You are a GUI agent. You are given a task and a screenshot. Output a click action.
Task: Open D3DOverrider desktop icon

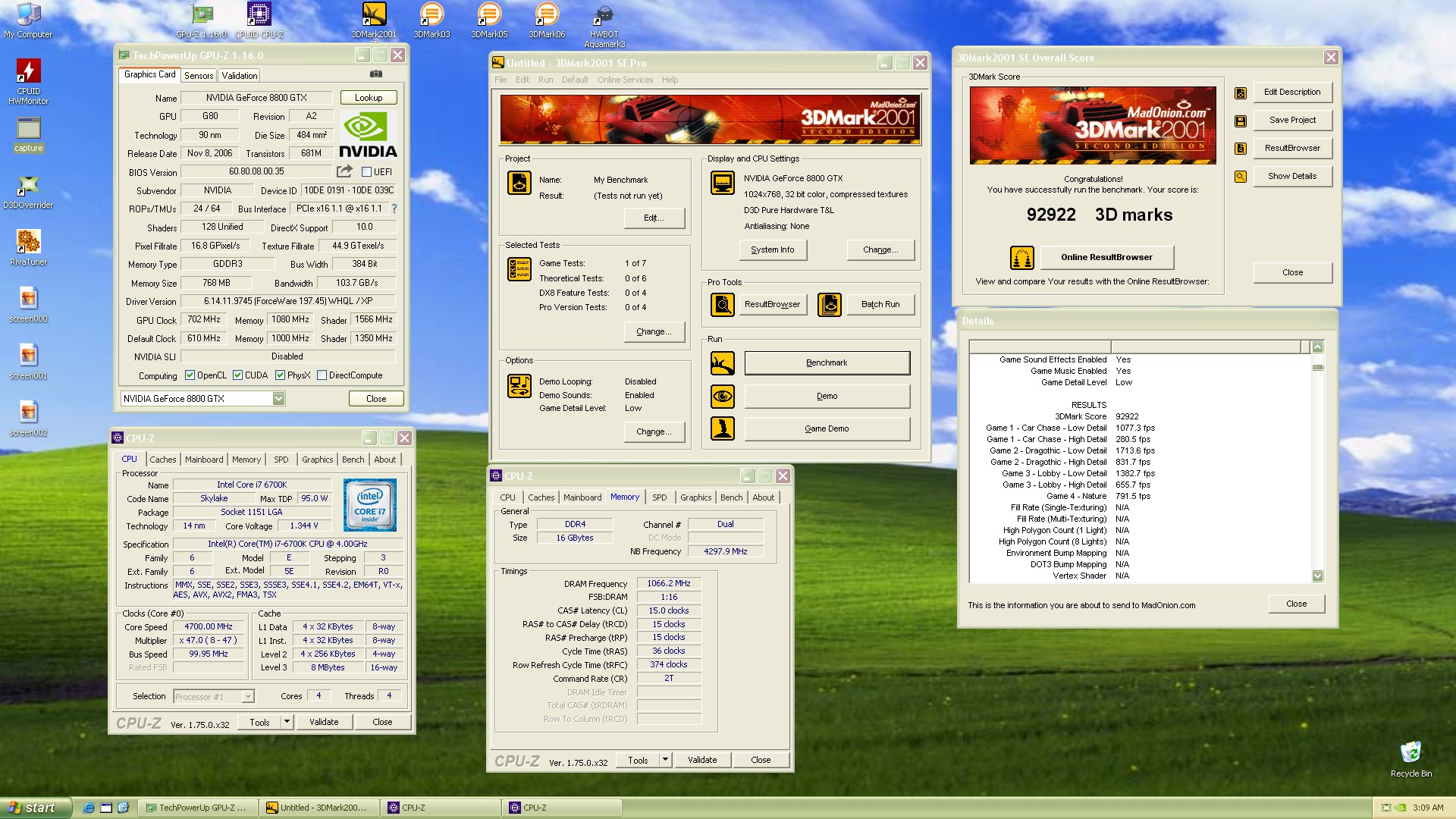[x=28, y=192]
